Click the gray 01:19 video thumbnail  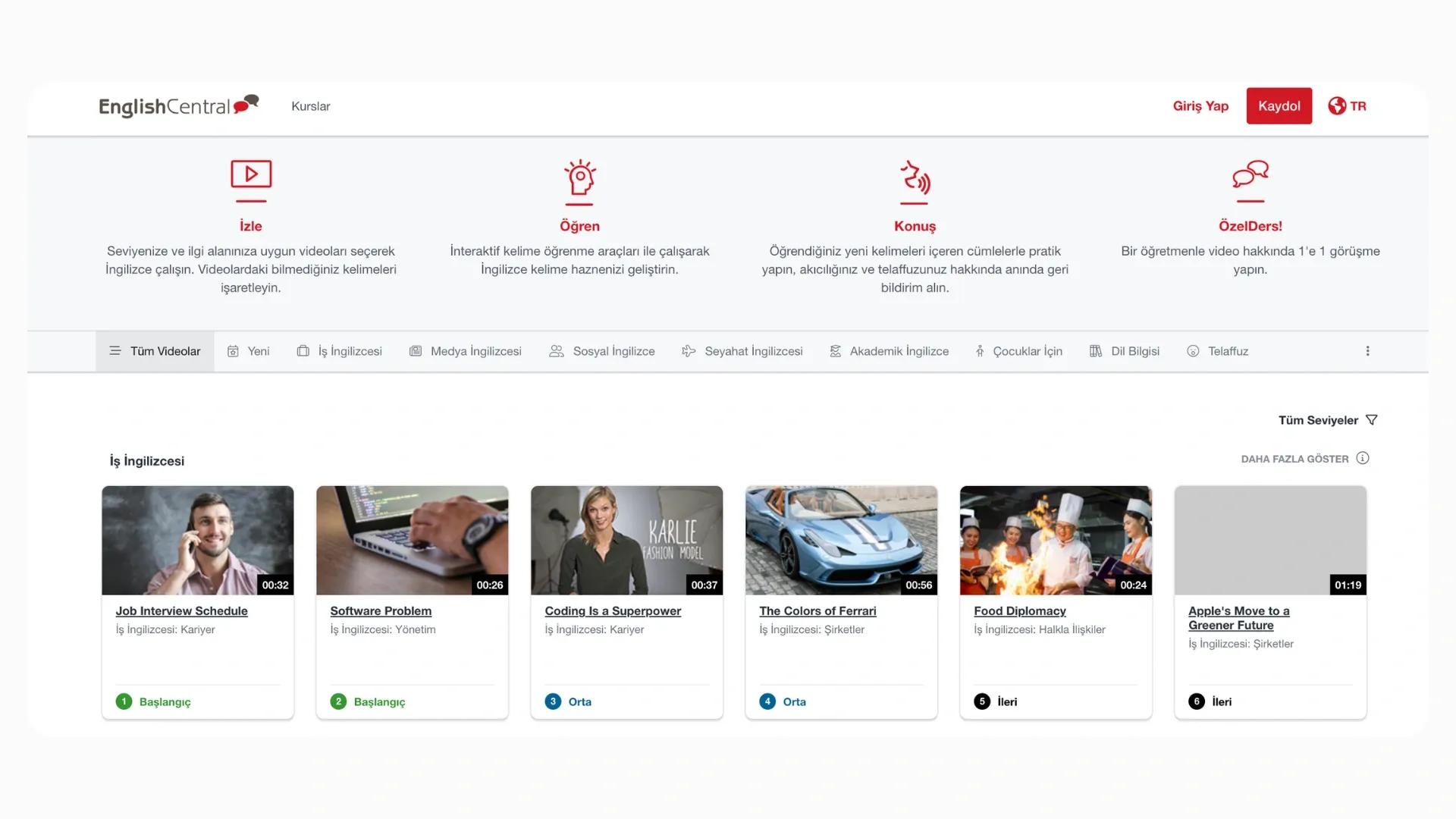[x=1271, y=540]
